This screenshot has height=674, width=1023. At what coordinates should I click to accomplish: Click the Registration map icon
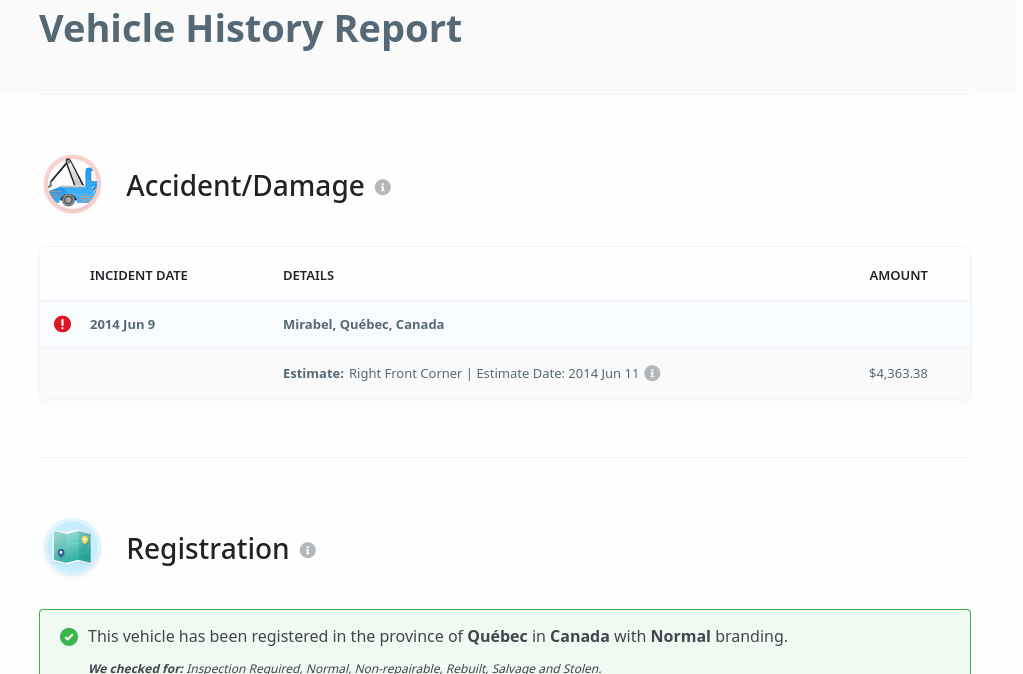(72, 547)
